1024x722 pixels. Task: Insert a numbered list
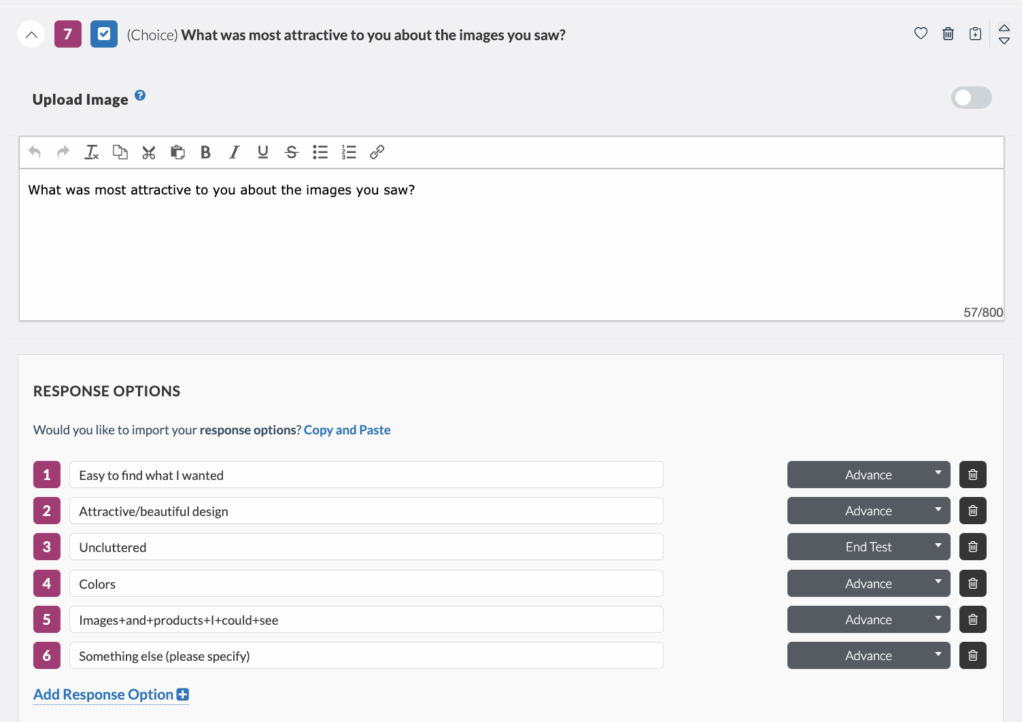347,152
